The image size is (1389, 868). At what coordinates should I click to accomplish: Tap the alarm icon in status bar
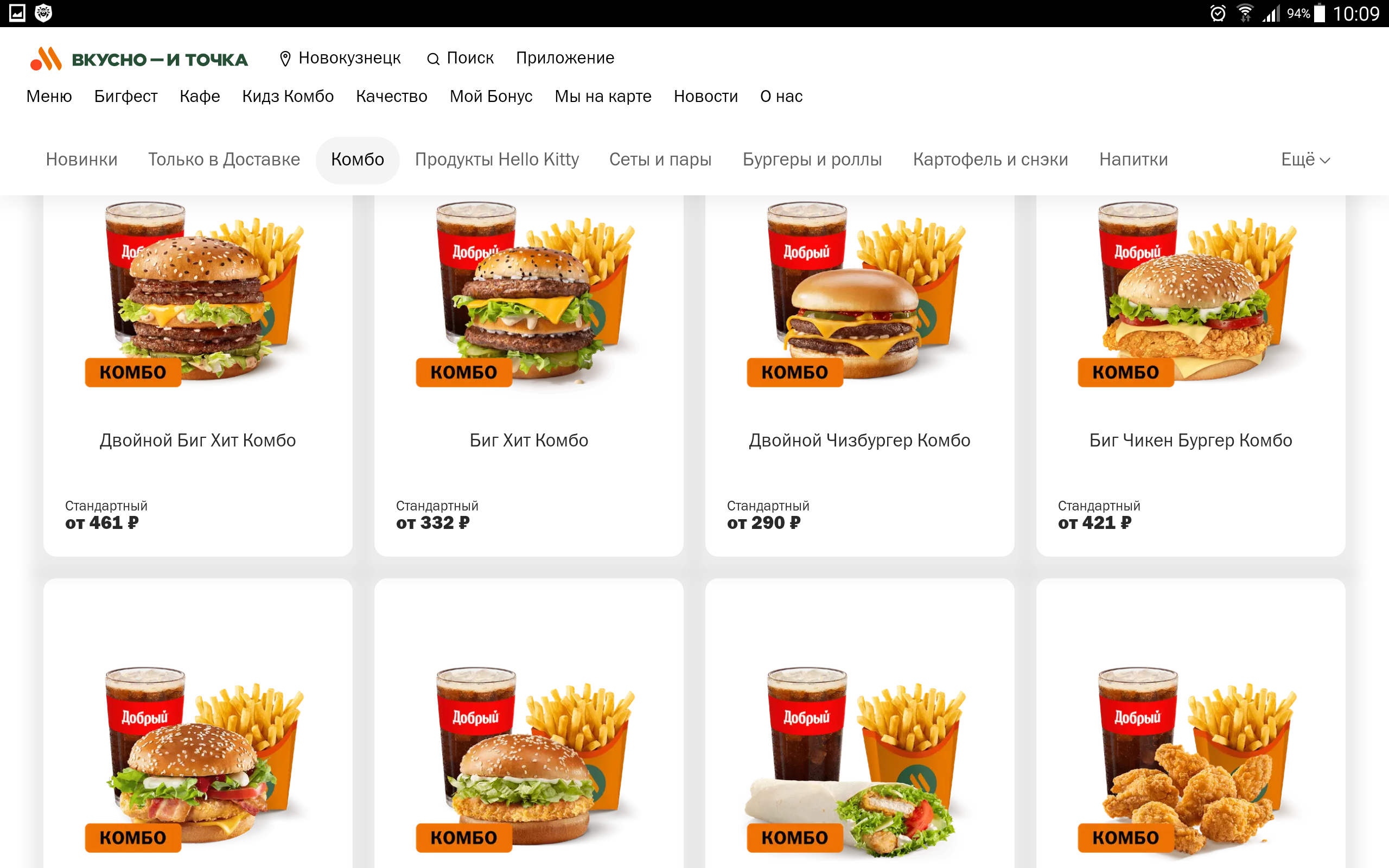pos(1218,13)
